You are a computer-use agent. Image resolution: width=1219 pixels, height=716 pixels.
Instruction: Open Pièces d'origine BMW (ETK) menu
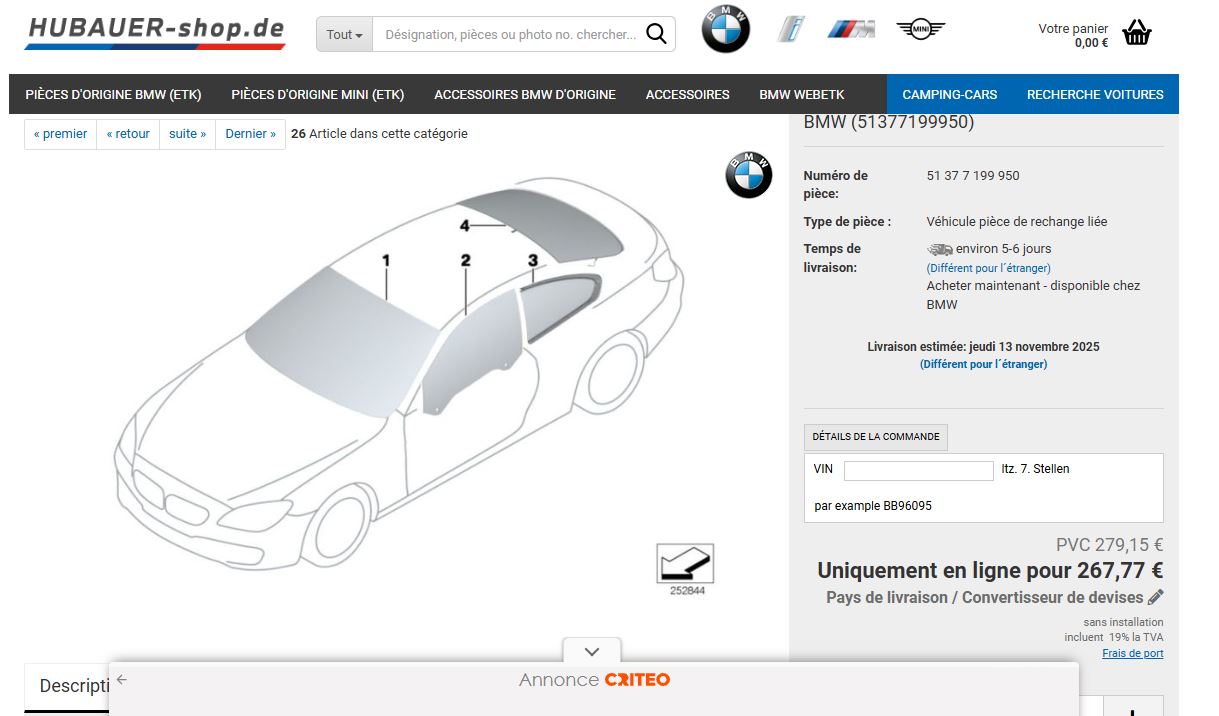pyautogui.click(x=113, y=94)
